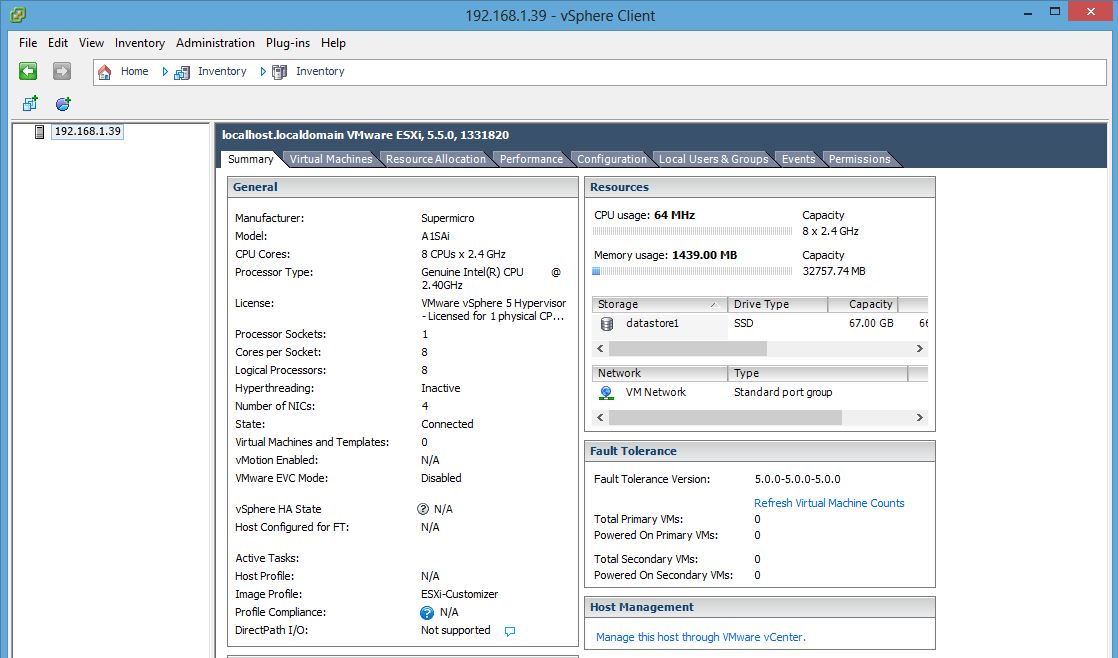Click the Refresh Virtual Machine Counts link
1118x658 pixels.
pos(829,503)
